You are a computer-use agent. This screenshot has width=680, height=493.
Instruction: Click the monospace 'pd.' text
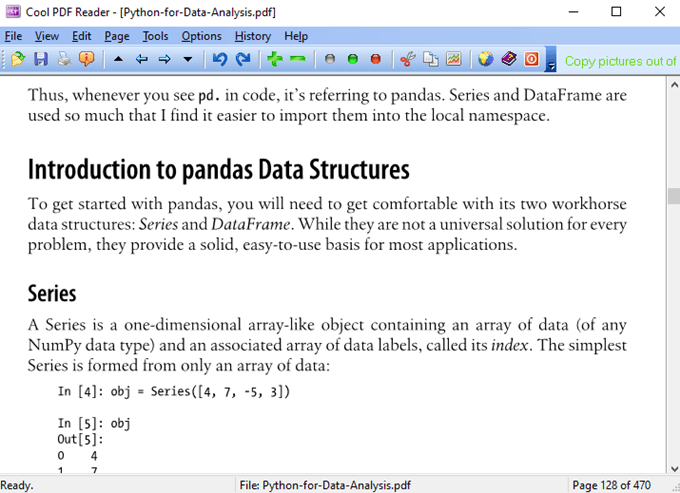[209, 96]
